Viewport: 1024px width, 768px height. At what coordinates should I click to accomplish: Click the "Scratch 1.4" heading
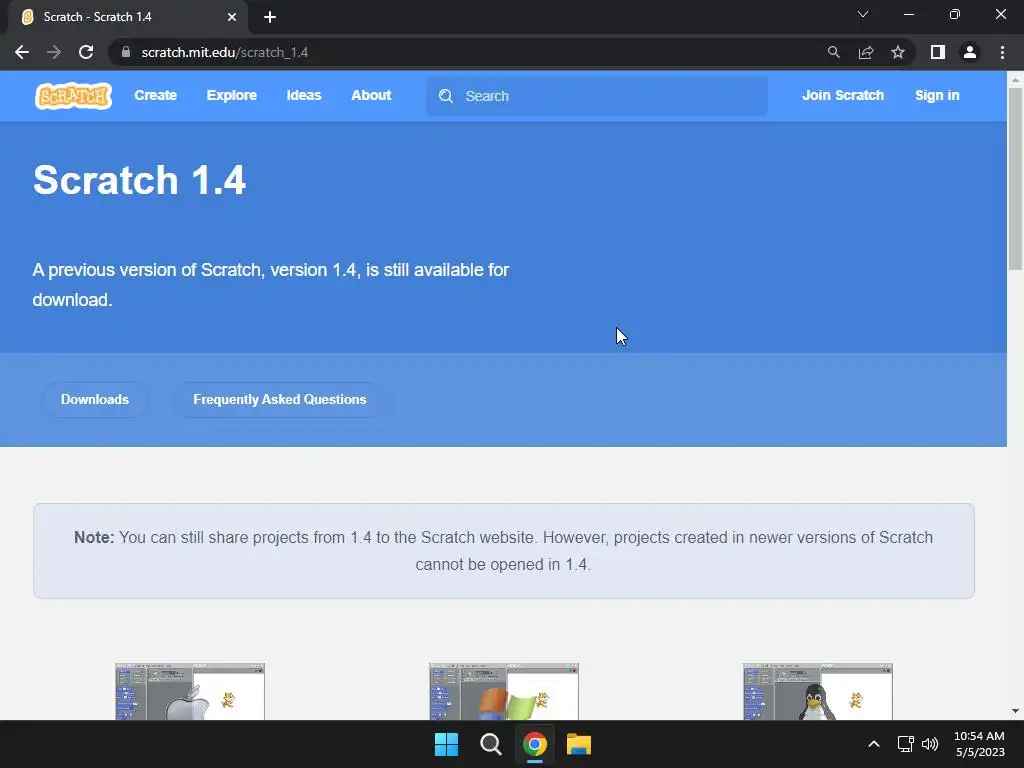(x=139, y=180)
